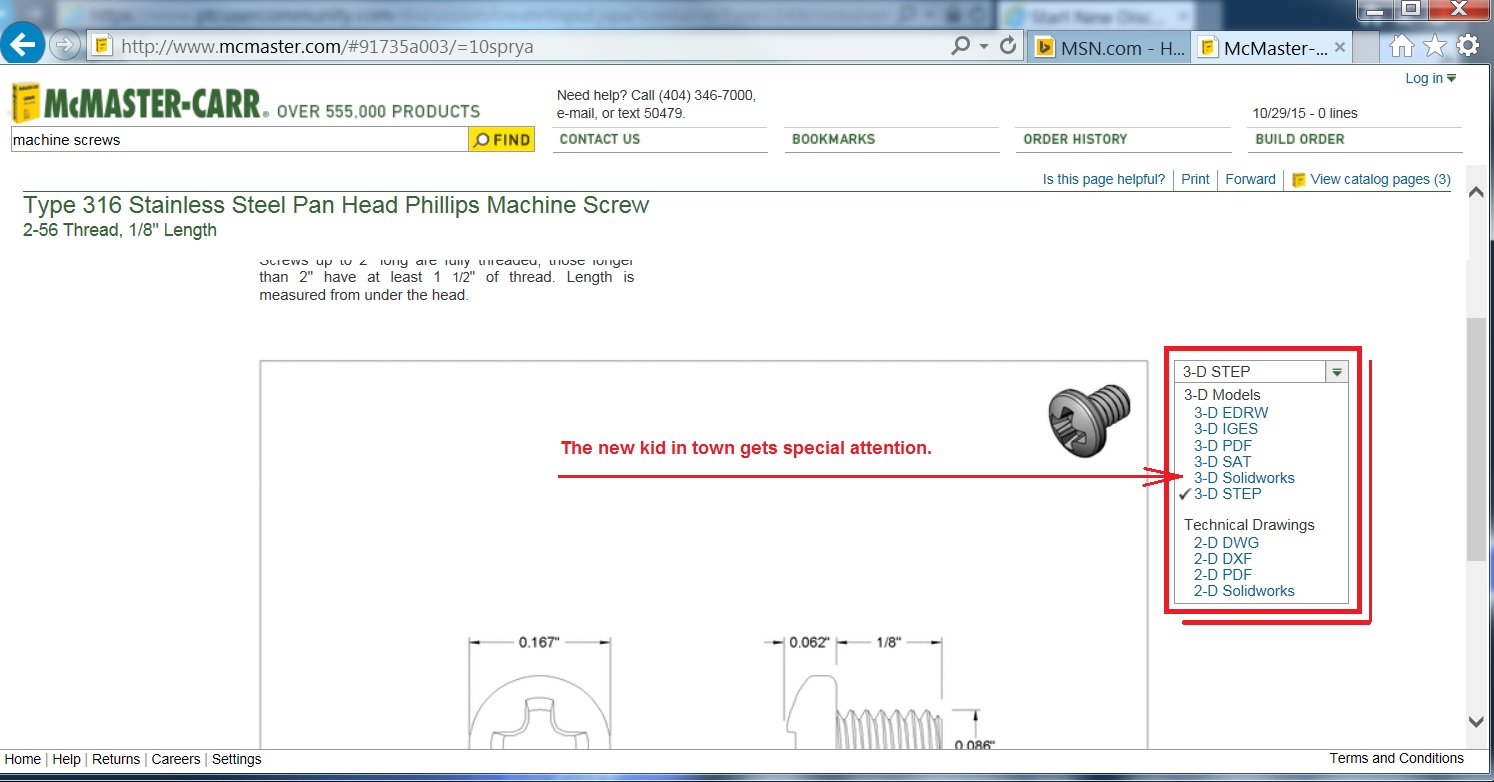Select the McMaster-Carr browser tab

[x=1273, y=47]
